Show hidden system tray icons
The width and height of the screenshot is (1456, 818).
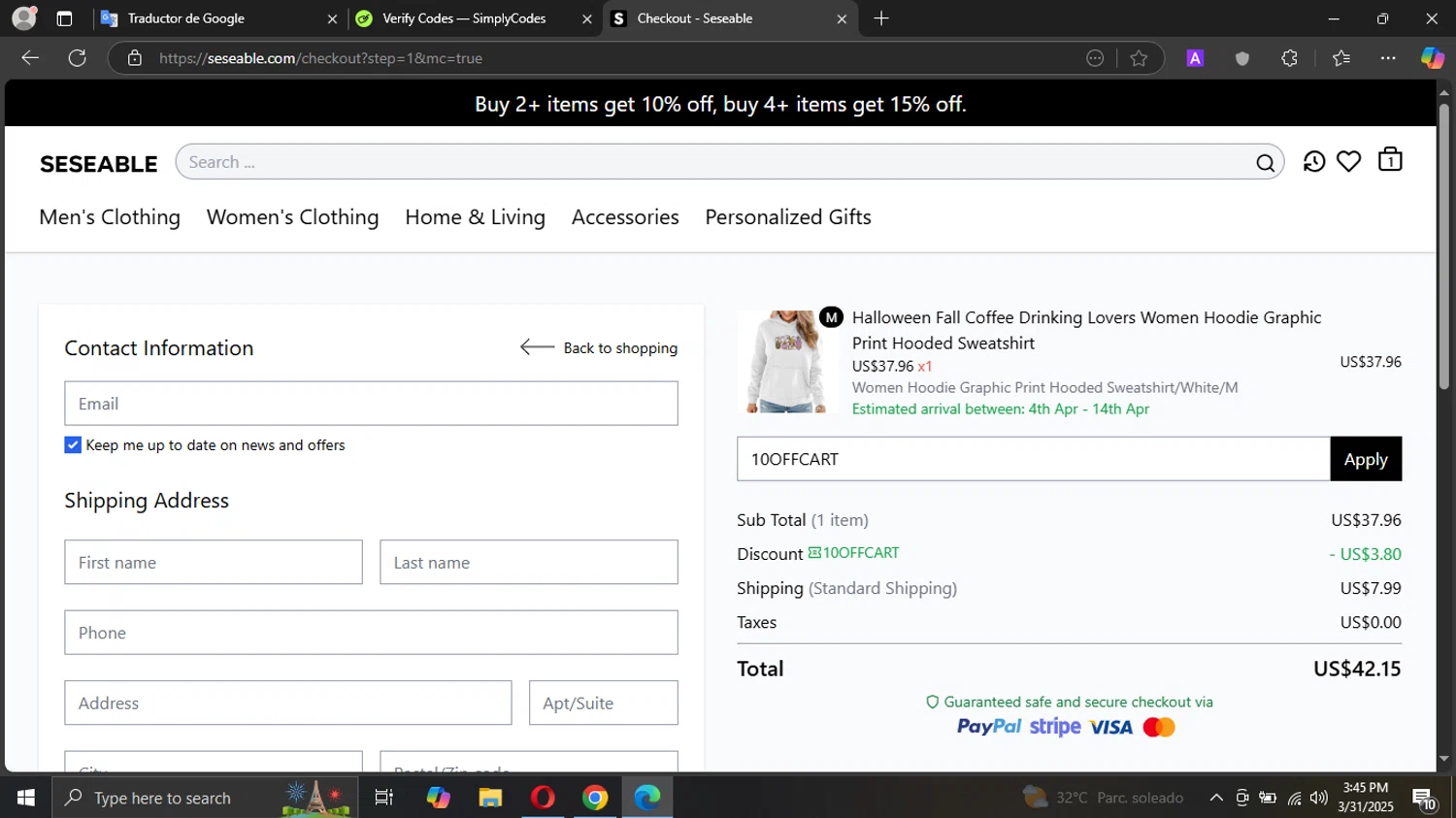[1215, 798]
